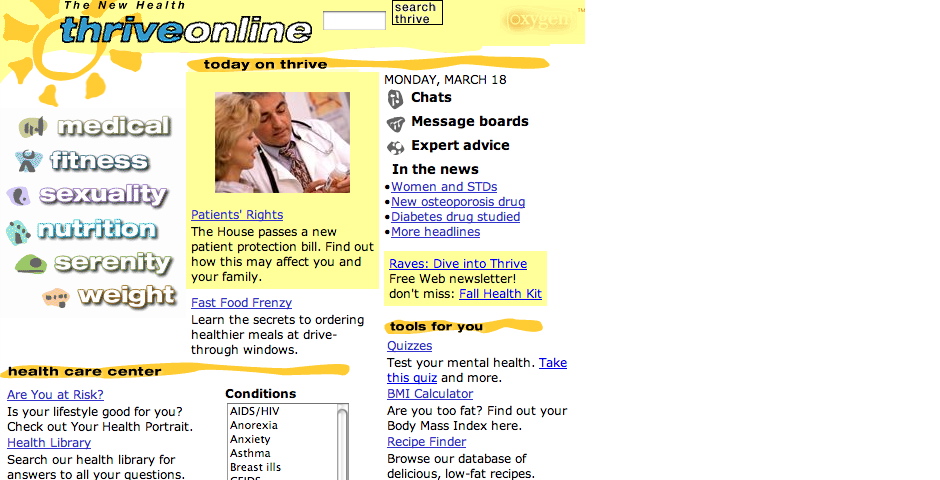Click the thriveonline logo
The height and width of the screenshot is (480, 940).
[186, 29]
